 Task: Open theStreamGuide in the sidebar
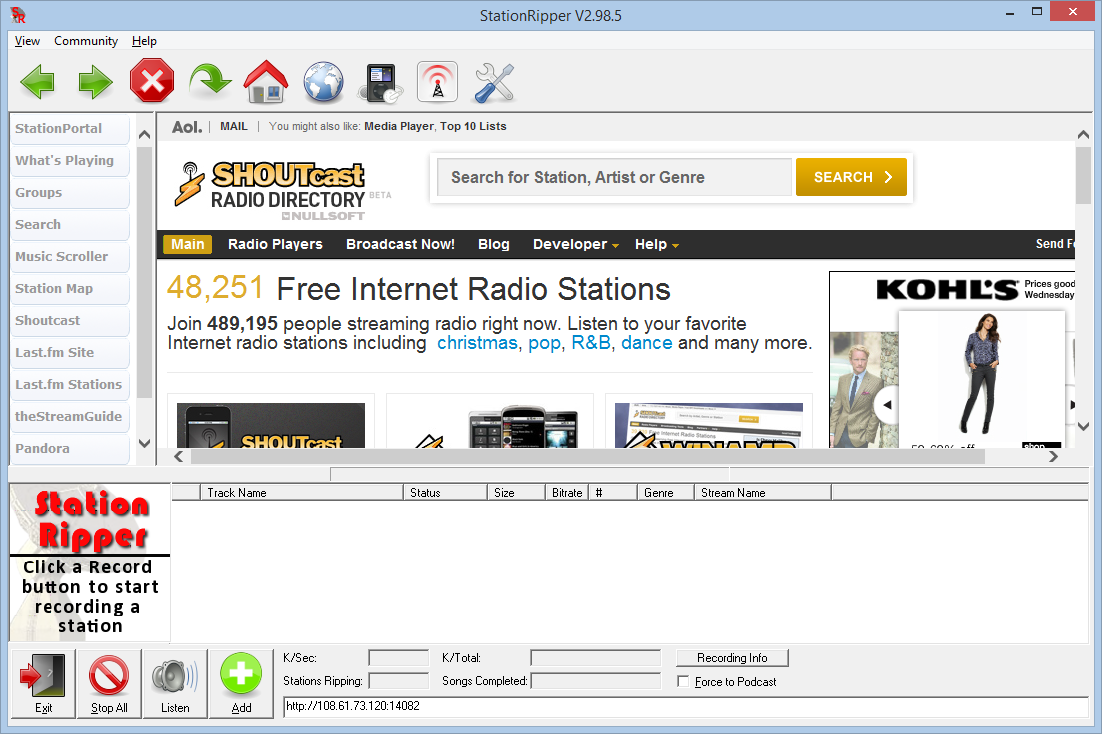pyautogui.click(x=70, y=416)
